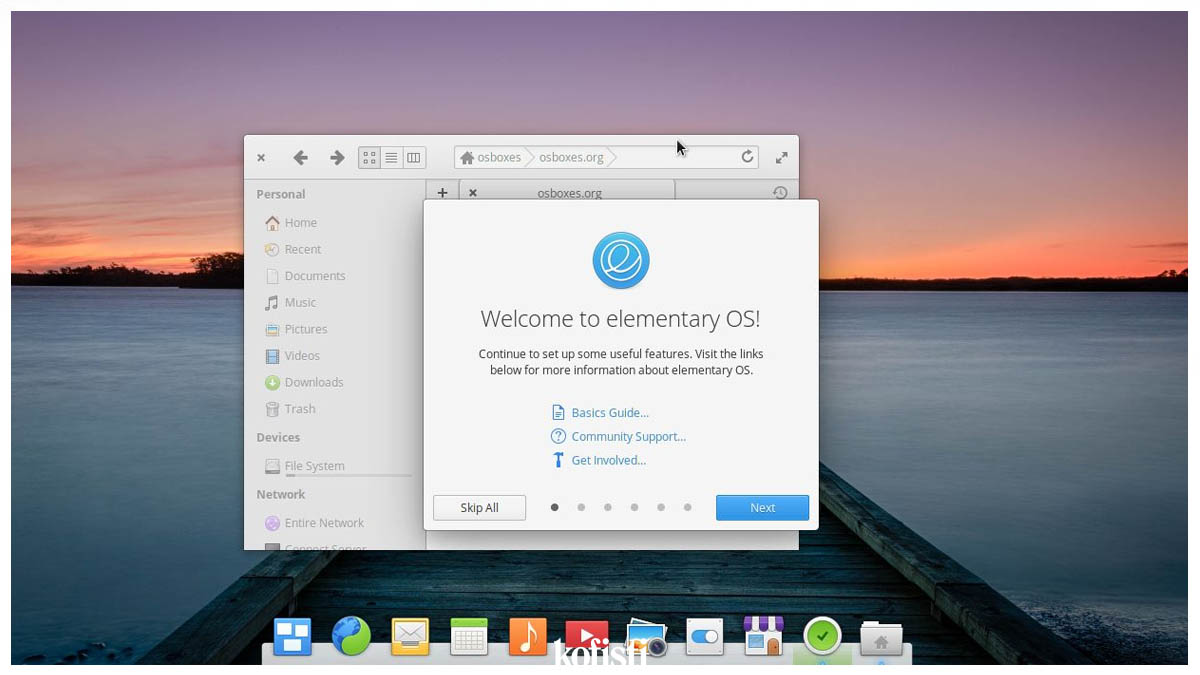The image size is (1200, 675).
Task: Launch Photos from the dock
Action: [646, 638]
